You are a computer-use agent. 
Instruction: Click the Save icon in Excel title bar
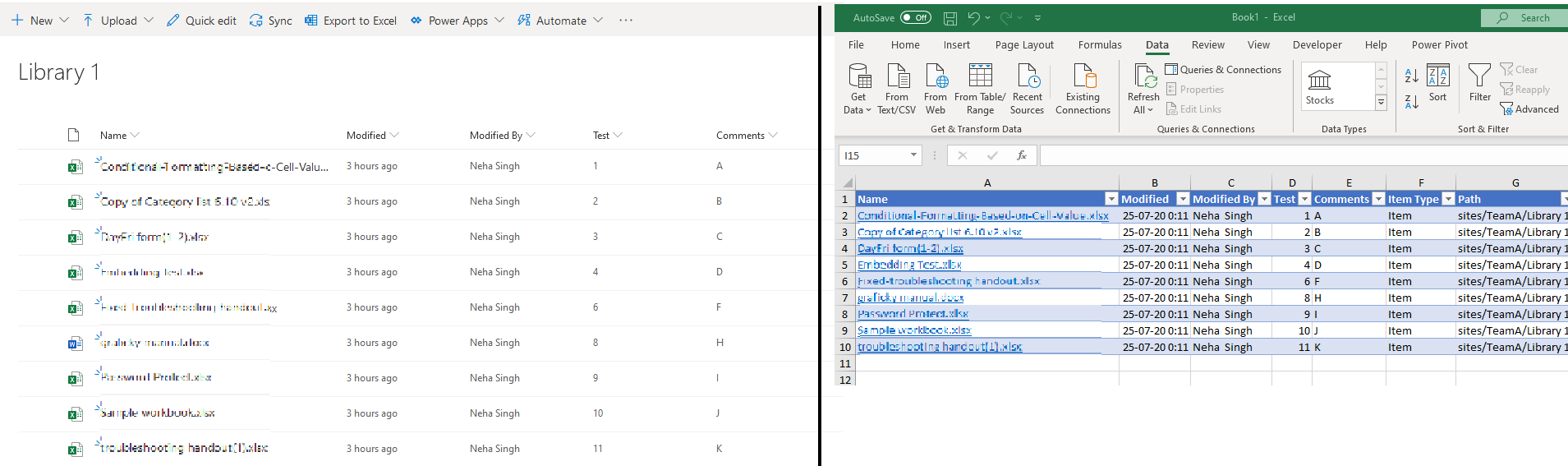[950, 17]
